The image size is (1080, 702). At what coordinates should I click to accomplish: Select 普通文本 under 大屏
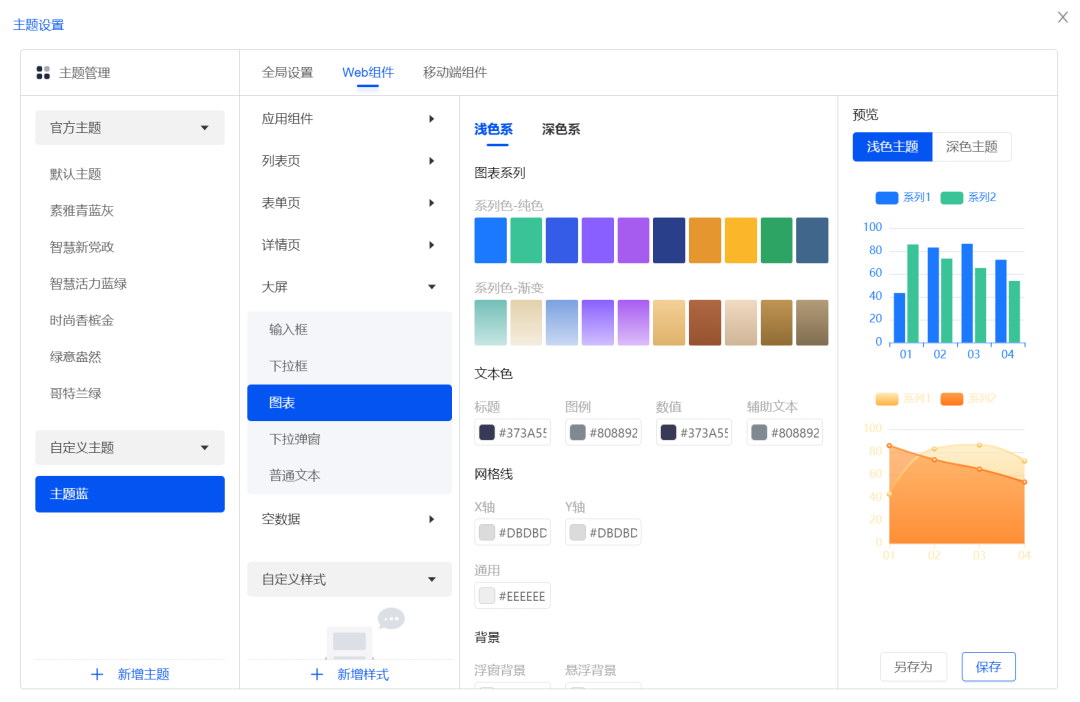point(349,475)
